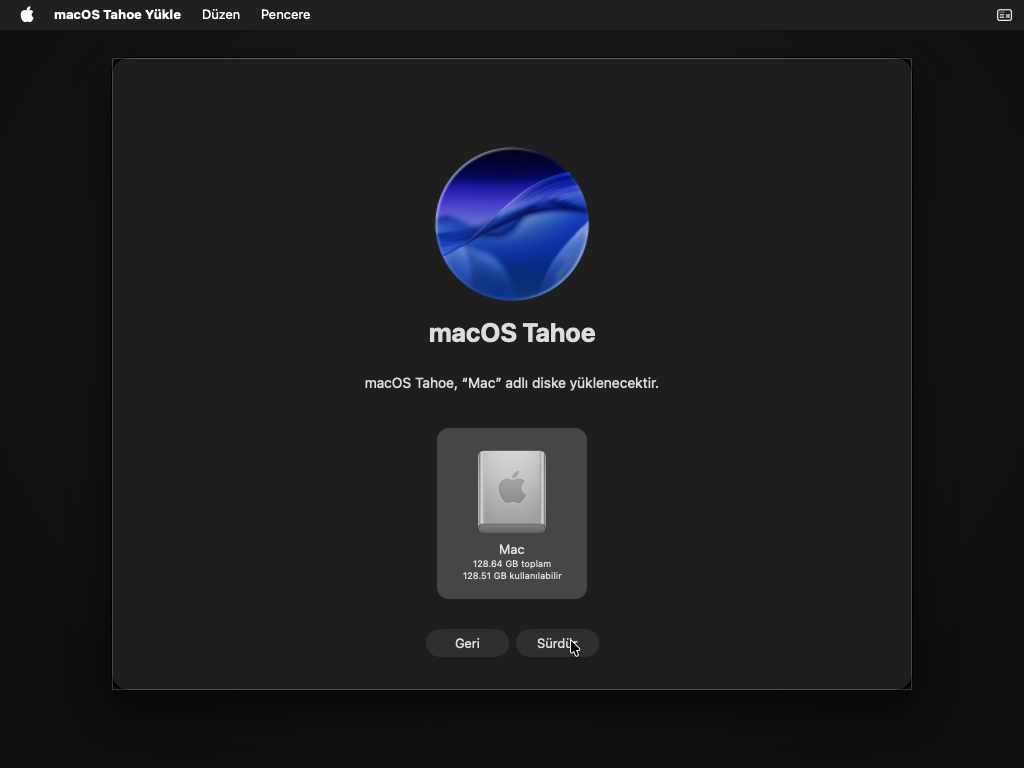The height and width of the screenshot is (768, 1024).
Task: Click the macOS Tahoe round logo
Action: click(512, 224)
